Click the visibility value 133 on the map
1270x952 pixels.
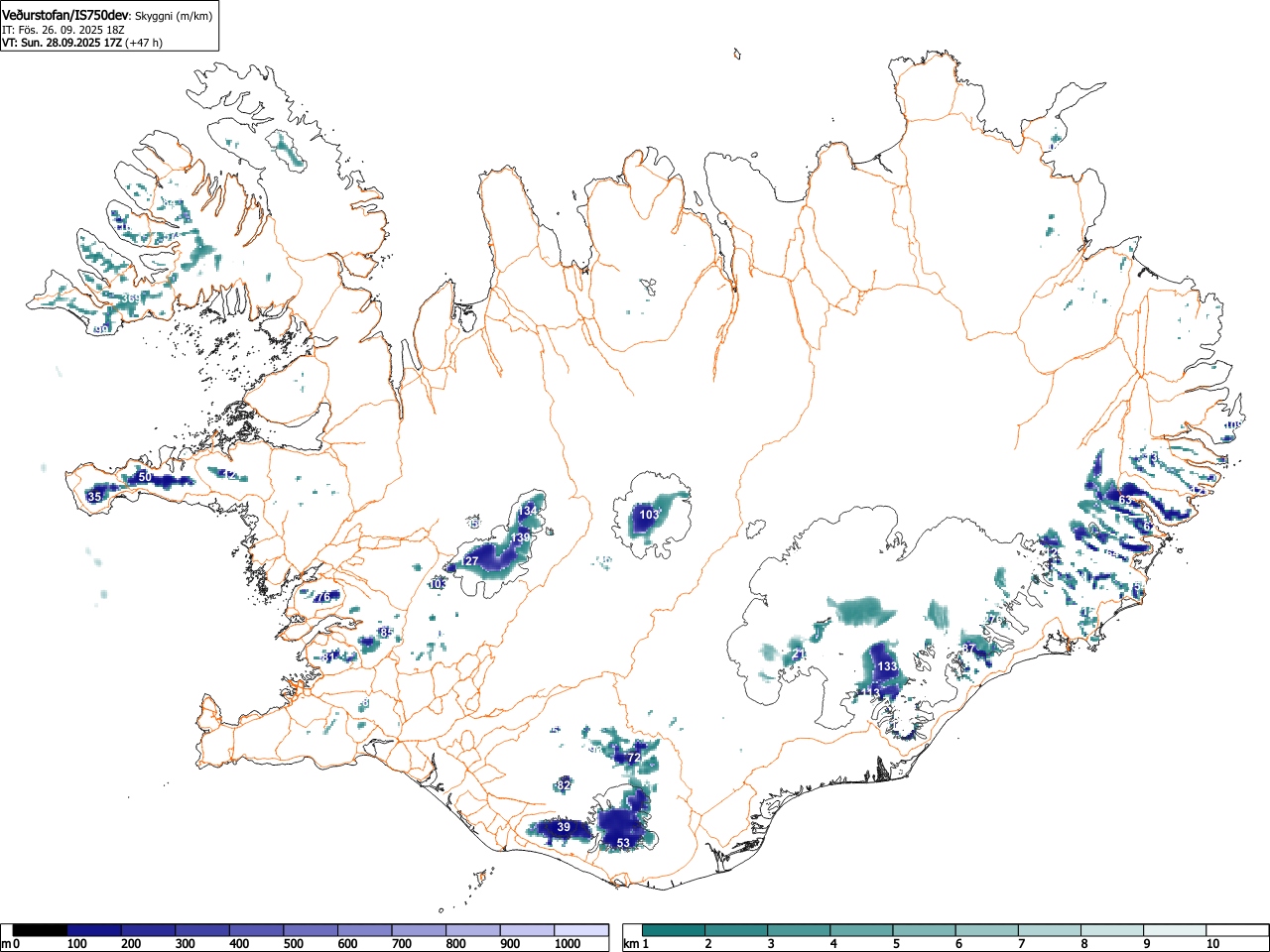(888, 666)
